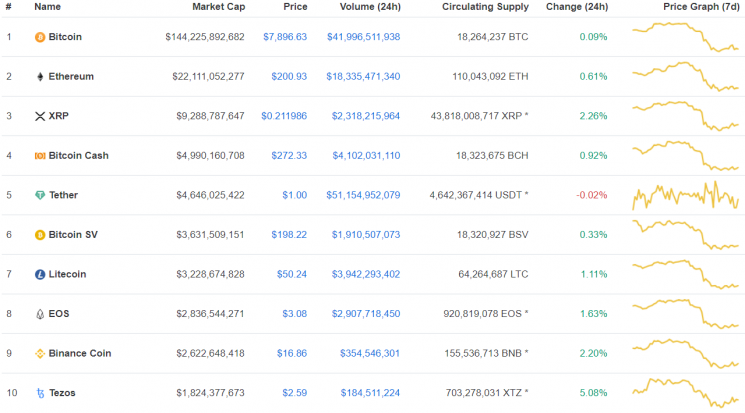Open the XRP name link
Image resolution: width=745 pixels, height=413 pixels.
coord(58,116)
